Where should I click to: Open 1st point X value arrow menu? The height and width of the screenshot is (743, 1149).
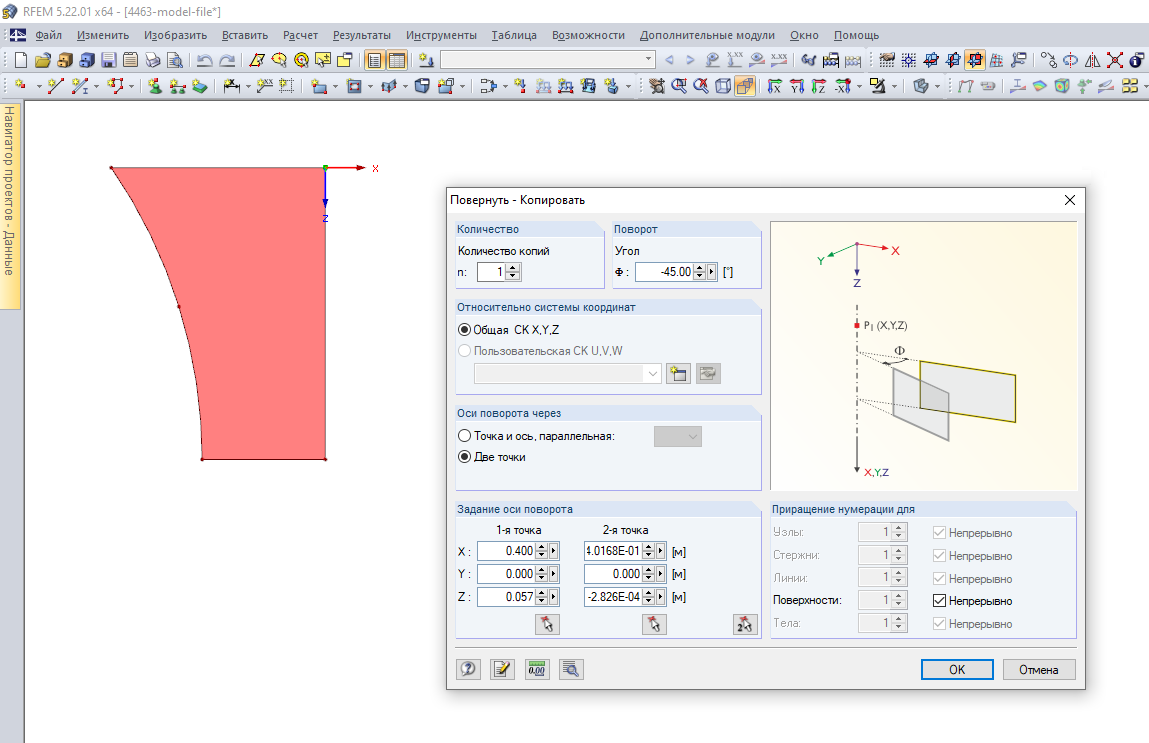[554, 551]
